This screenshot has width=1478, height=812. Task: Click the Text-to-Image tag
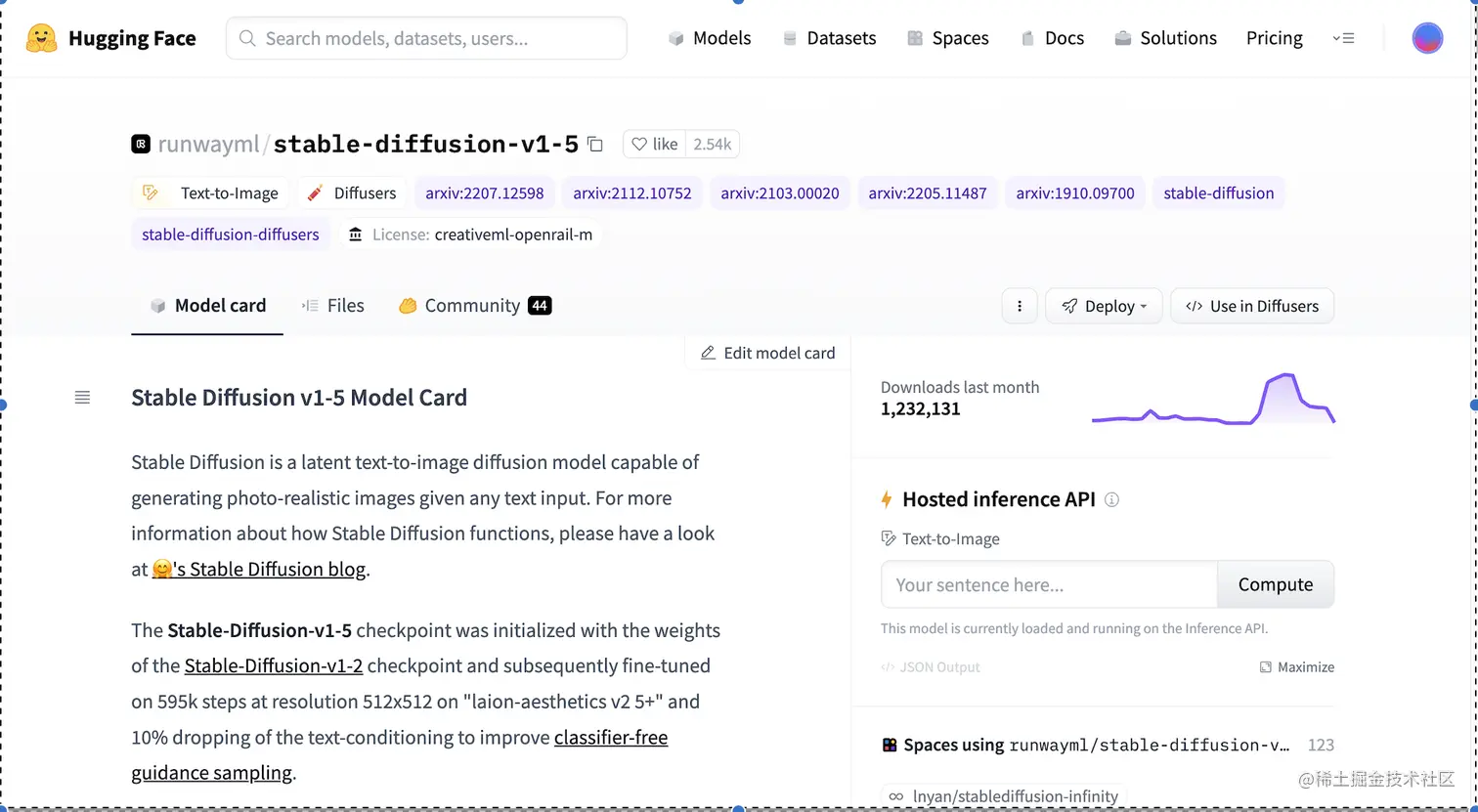(211, 192)
